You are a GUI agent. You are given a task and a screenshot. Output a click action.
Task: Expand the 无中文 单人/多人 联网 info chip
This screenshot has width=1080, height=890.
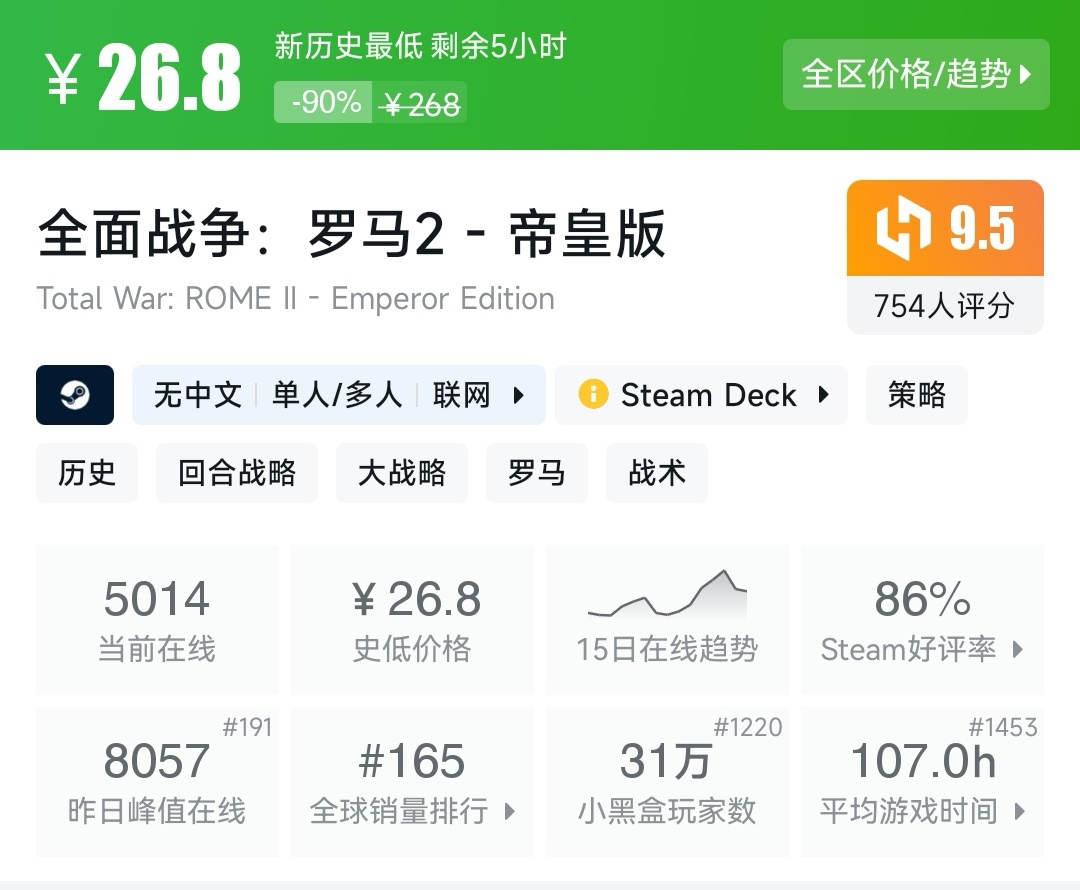(x=338, y=395)
